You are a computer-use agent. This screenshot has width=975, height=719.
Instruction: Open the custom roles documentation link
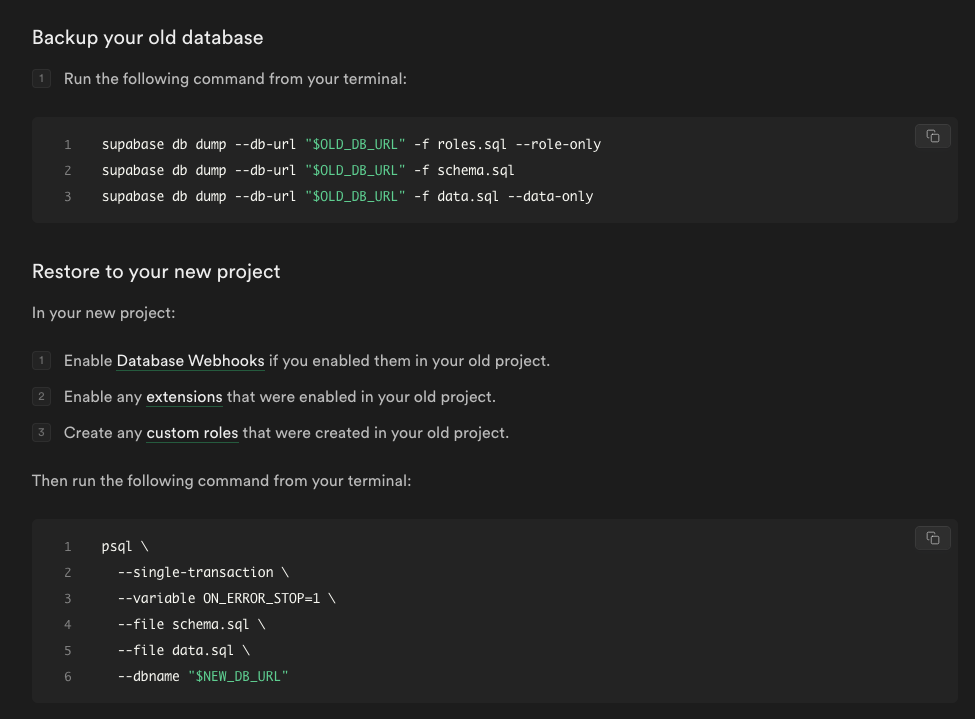[192, 432]
